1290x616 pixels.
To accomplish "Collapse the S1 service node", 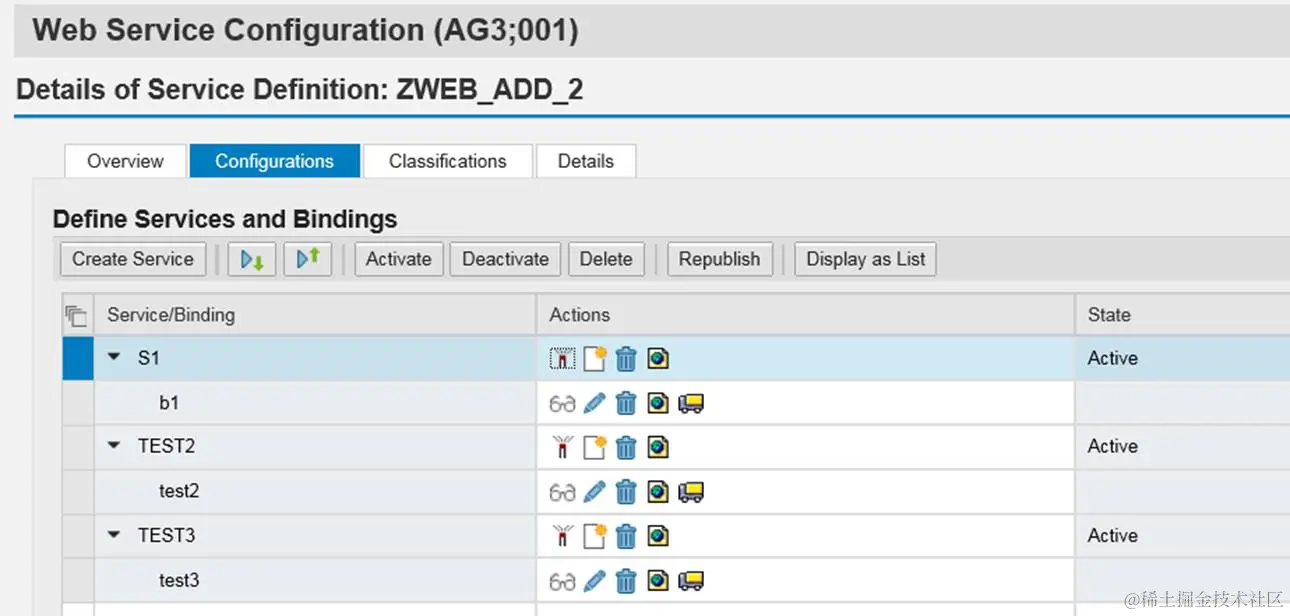I will point(114,357).
